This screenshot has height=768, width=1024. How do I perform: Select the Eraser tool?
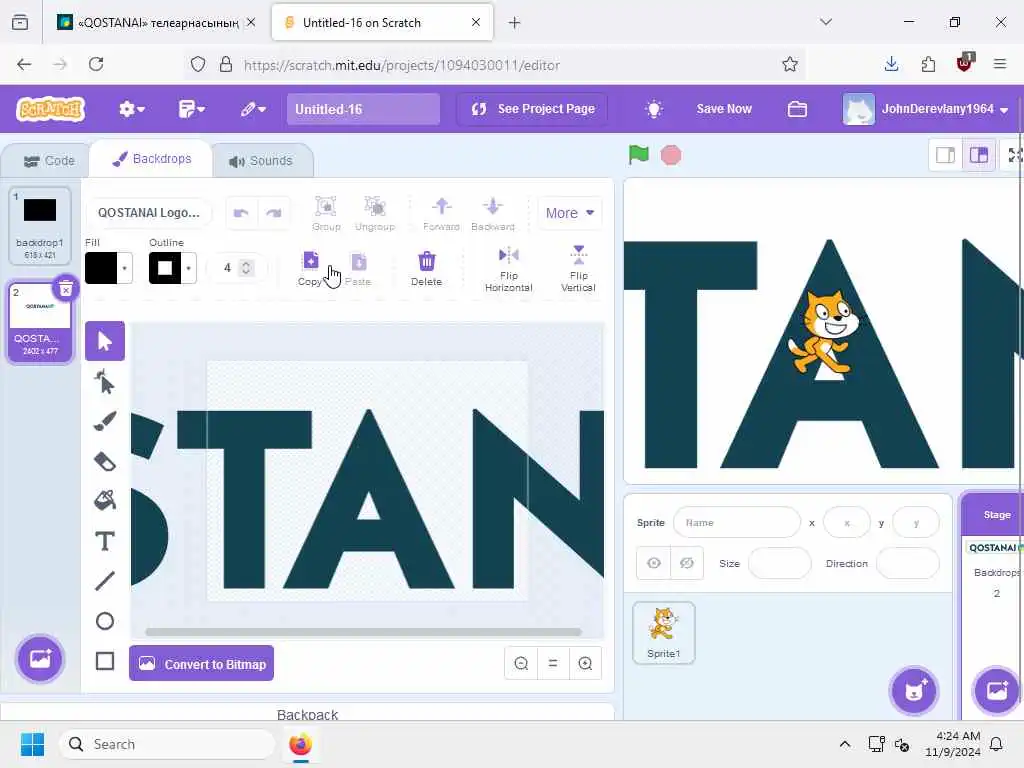click(x=104, y=462)
